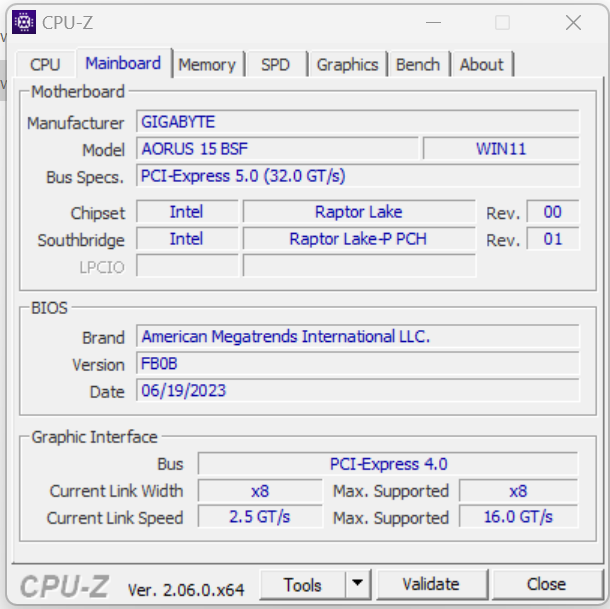
Task: Click the Validate button
Action: tap(431, 584)
